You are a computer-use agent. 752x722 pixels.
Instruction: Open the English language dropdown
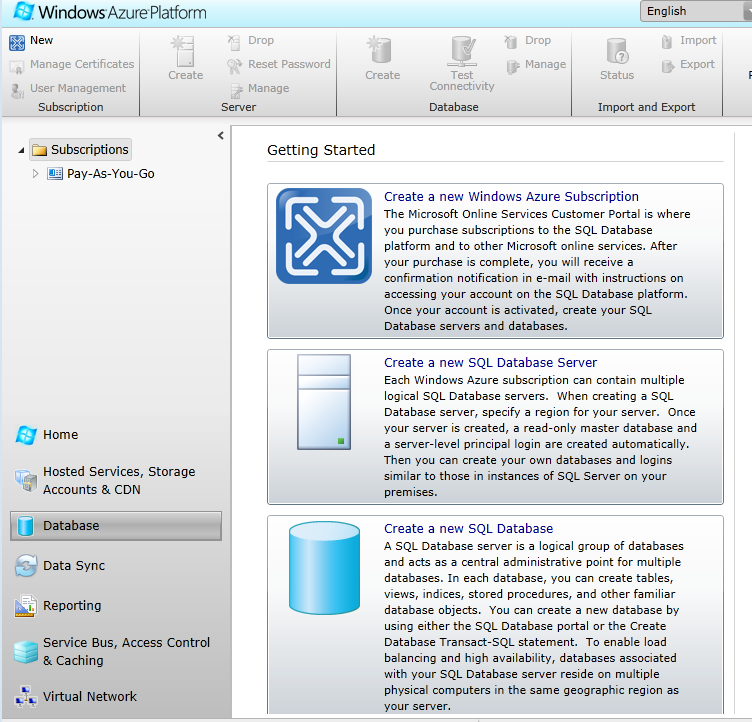[696, 11]
